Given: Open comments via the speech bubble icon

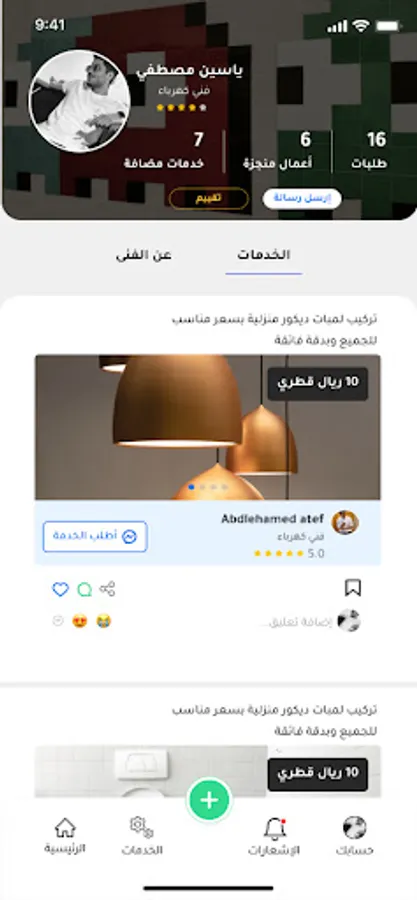Looking at the screenshot, I should click(x=84, y=589).
